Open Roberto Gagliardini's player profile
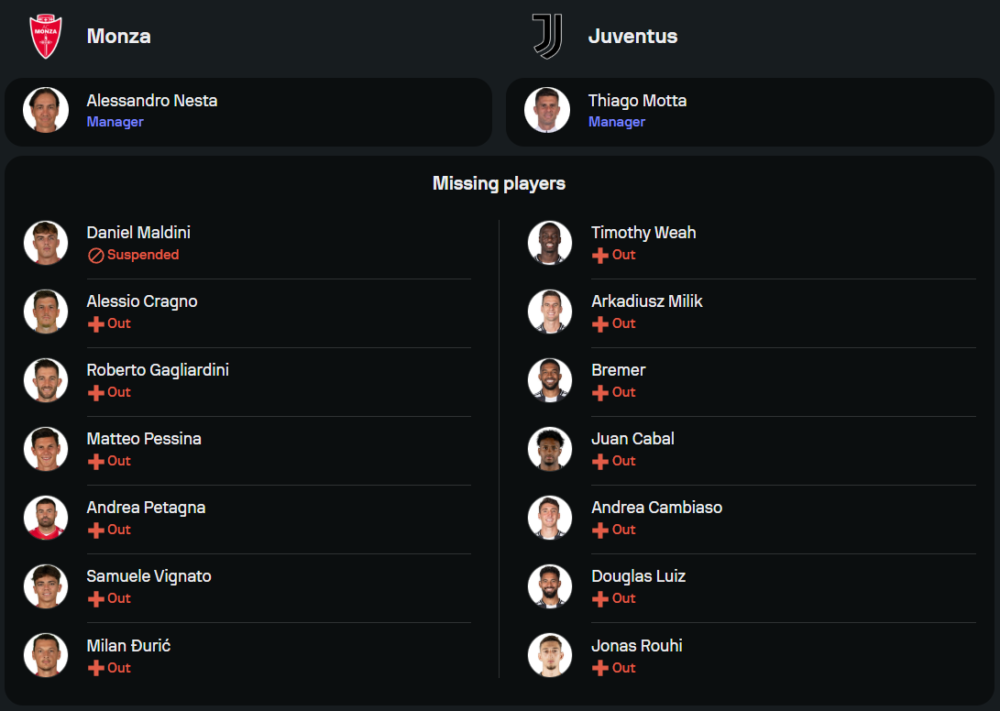The image size is (1000, 711). pos(158,370)
